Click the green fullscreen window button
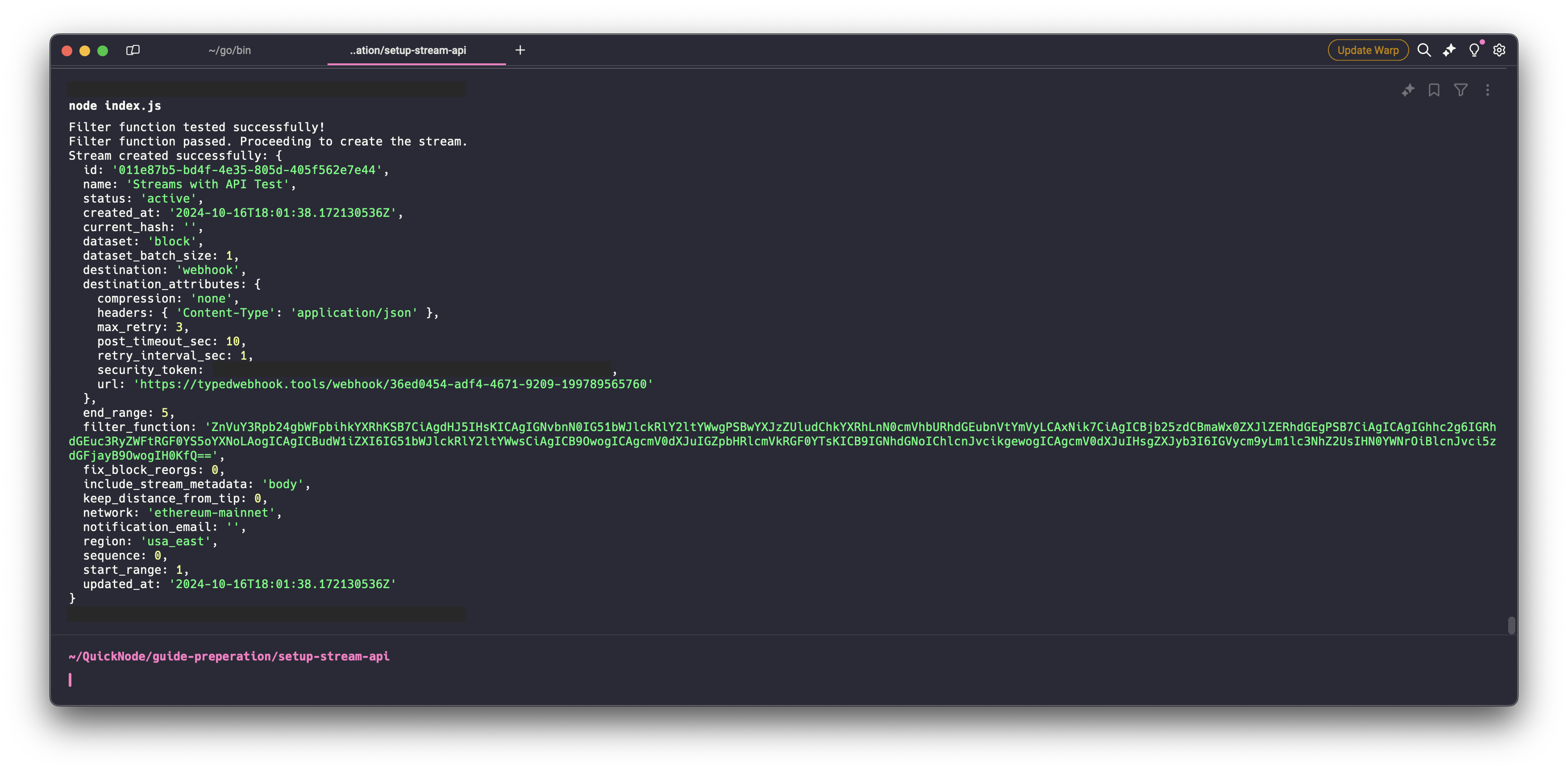 point(102,50)
